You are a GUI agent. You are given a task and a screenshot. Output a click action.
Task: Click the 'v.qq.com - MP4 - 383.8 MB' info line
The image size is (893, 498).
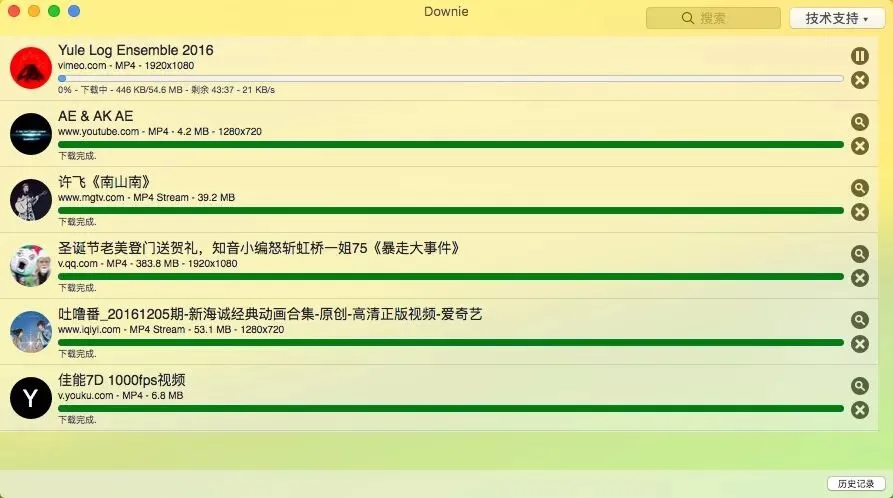pyautogui.click(x=148, y=264)
